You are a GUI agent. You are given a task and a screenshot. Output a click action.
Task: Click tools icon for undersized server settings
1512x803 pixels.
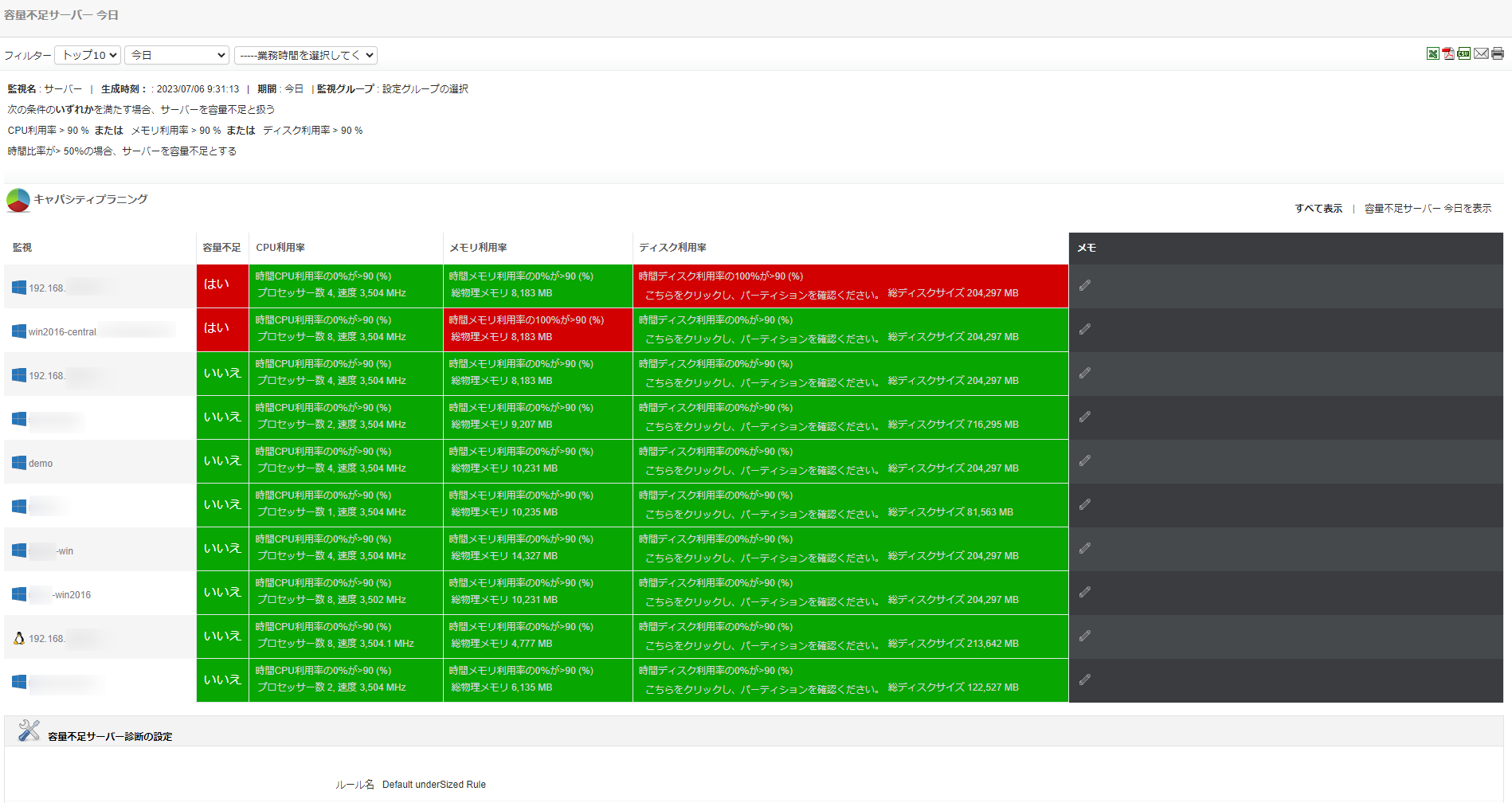pyautogui.click(x=29, y=731)
